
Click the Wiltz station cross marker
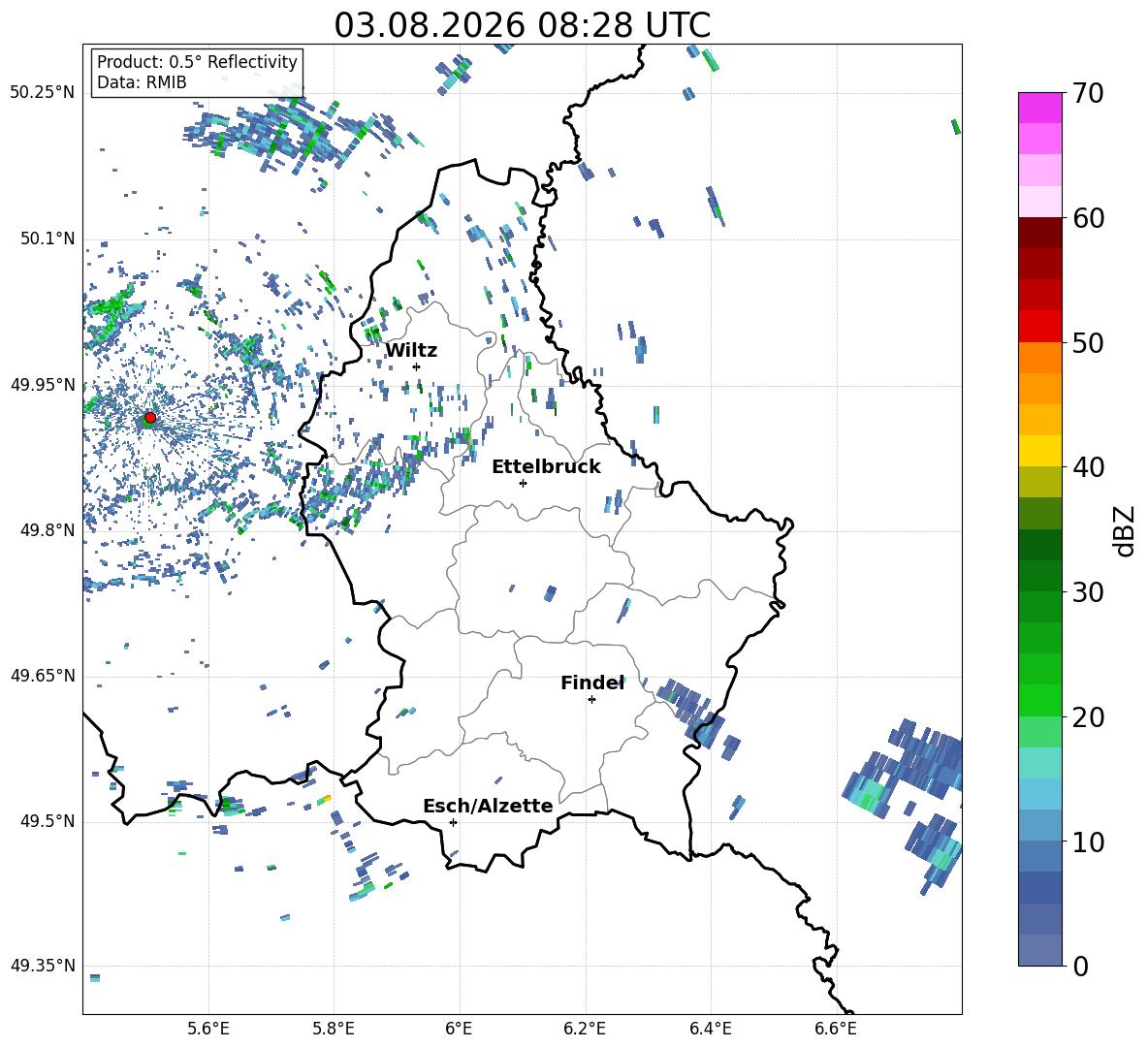[416, 366]
